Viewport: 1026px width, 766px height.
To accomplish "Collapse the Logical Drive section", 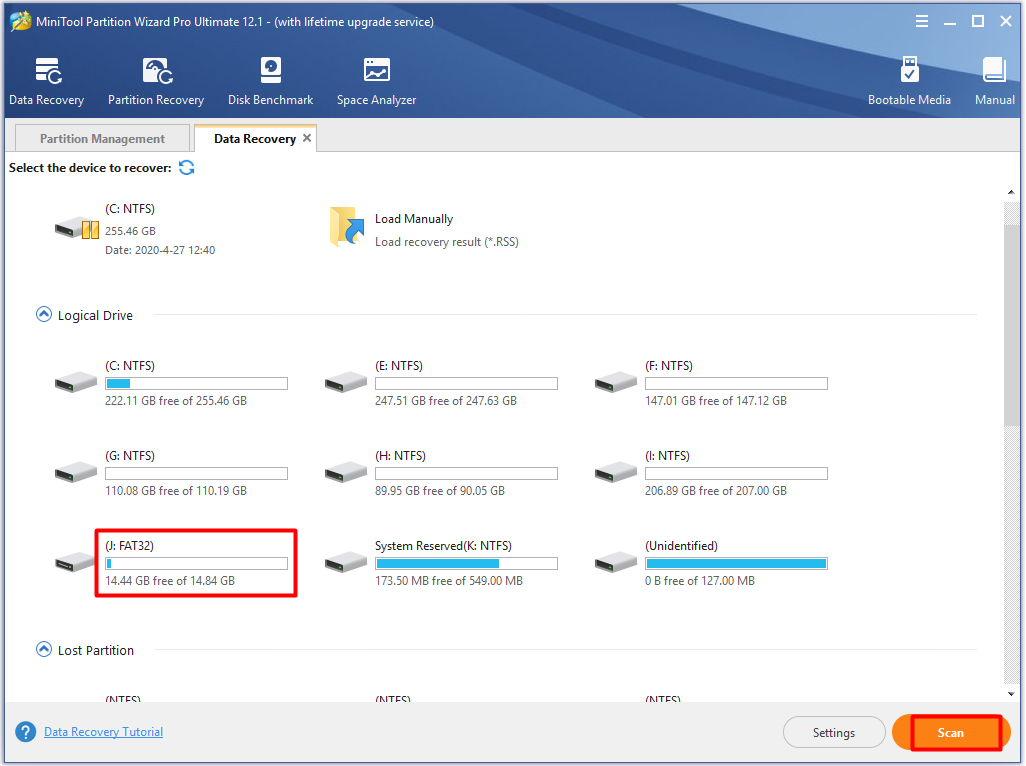I will (44, 315).
